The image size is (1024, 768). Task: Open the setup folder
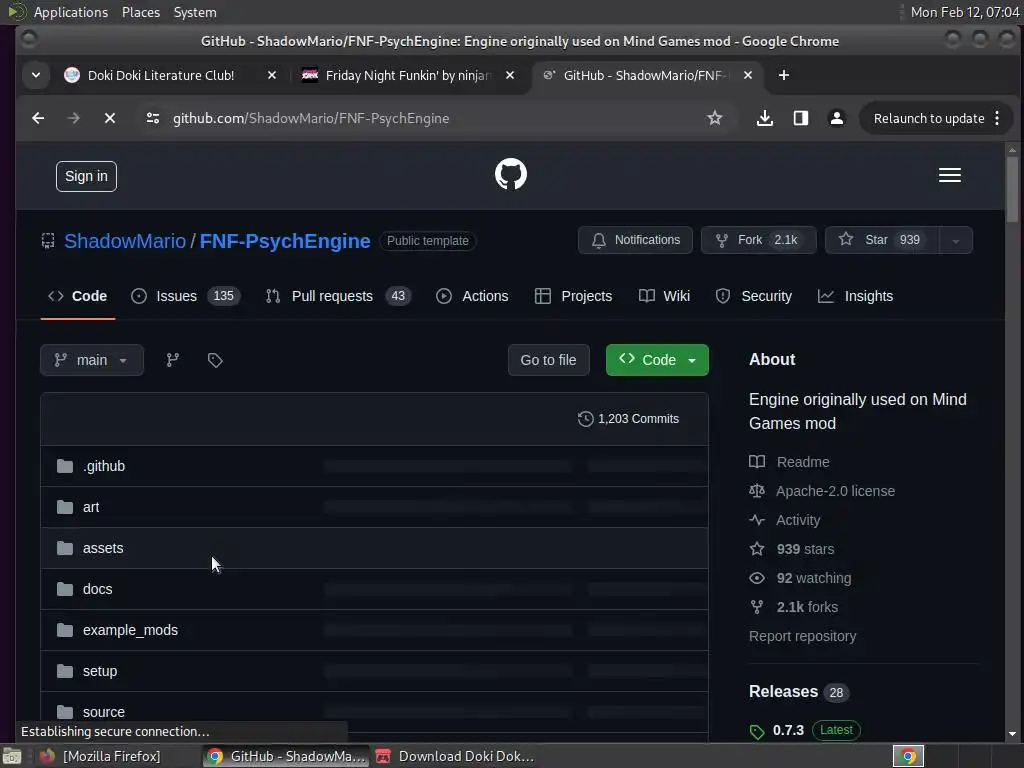point(100,671)
